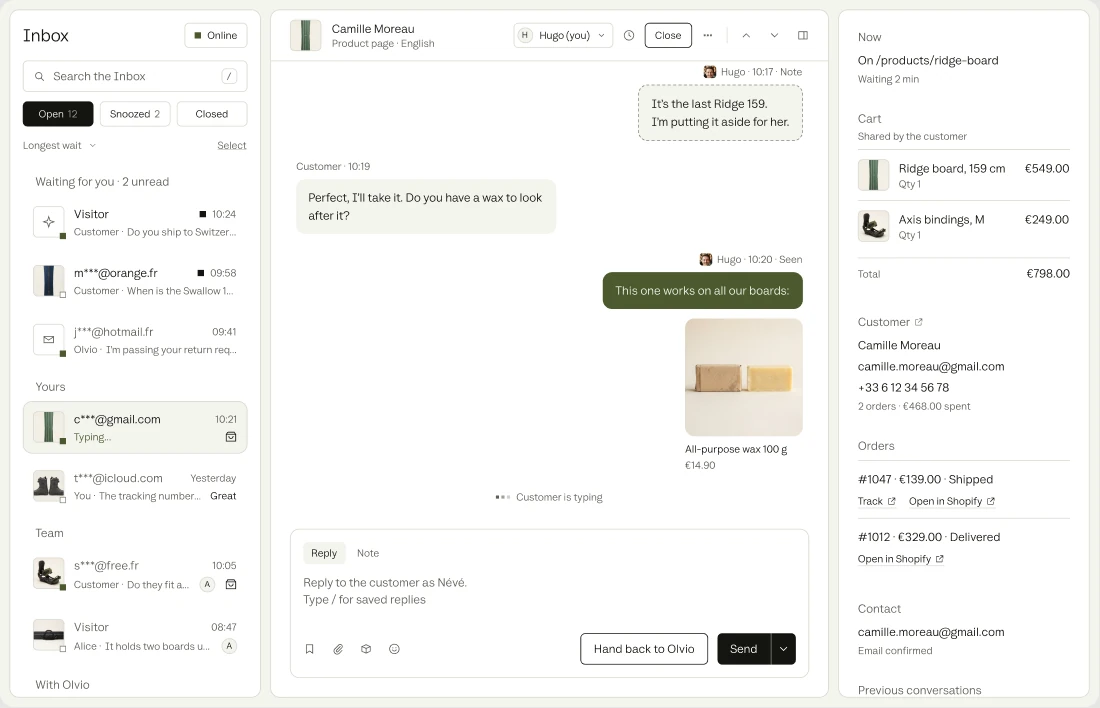
Task: Open the emoji picker icon
Action: [394, 649]
